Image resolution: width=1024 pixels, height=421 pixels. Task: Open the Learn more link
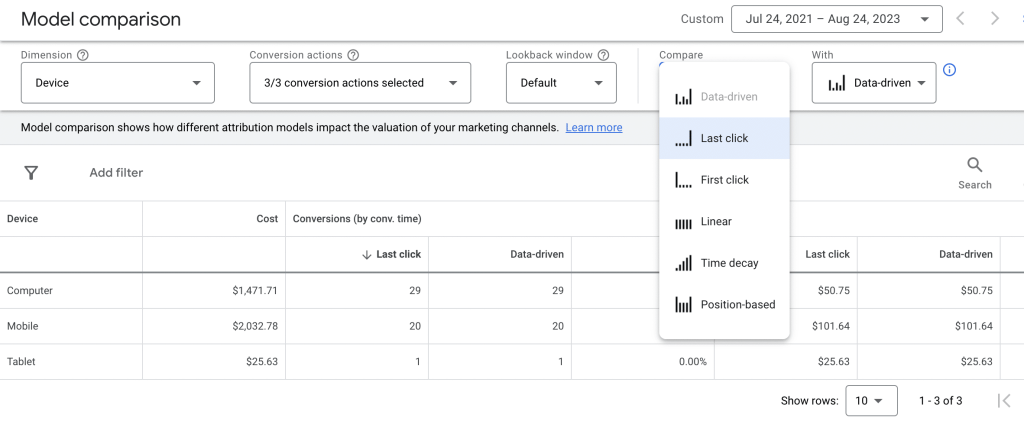click(594, 128)
